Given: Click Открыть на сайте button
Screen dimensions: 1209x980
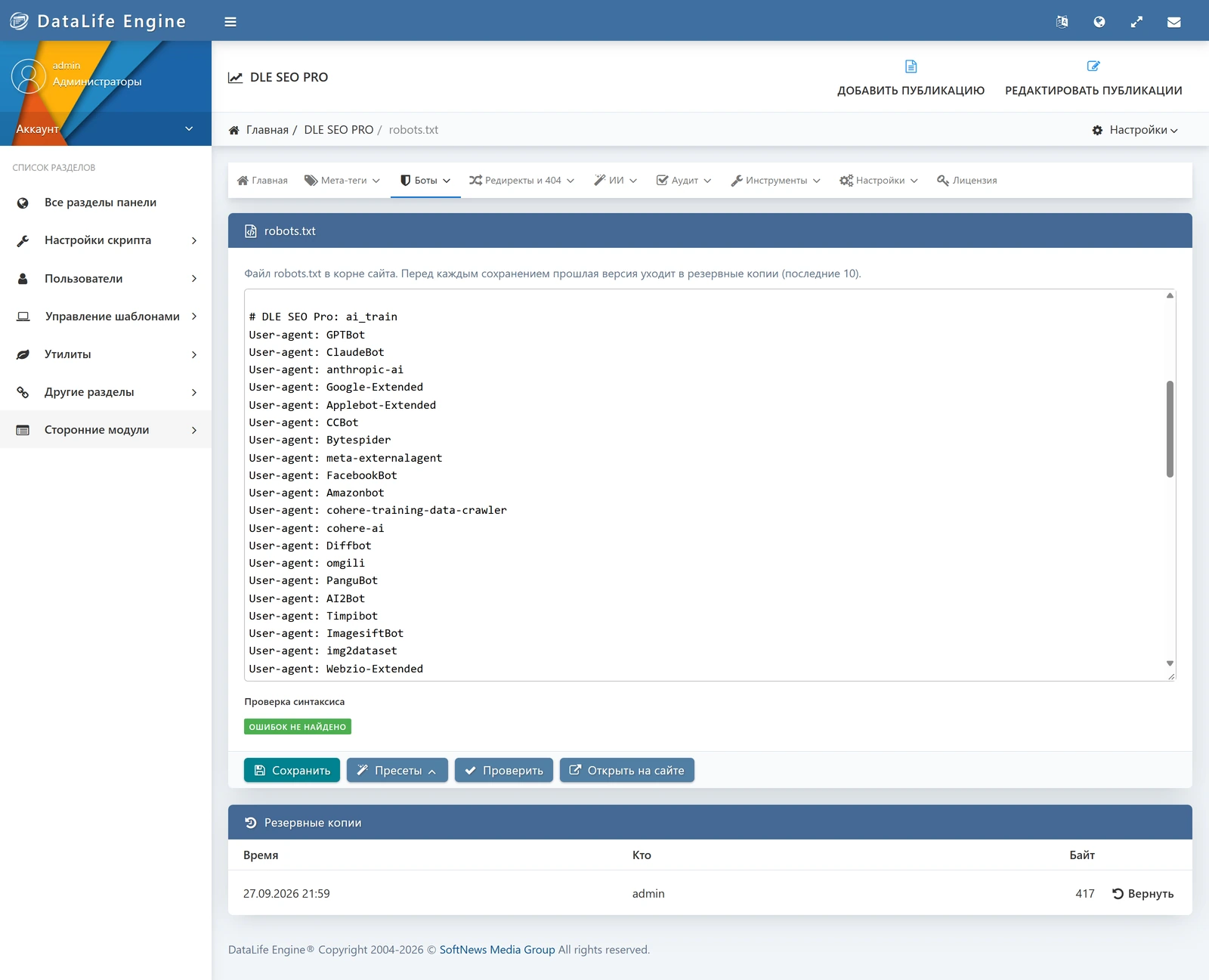Looking at the screenshot, I should click(627, 770).
